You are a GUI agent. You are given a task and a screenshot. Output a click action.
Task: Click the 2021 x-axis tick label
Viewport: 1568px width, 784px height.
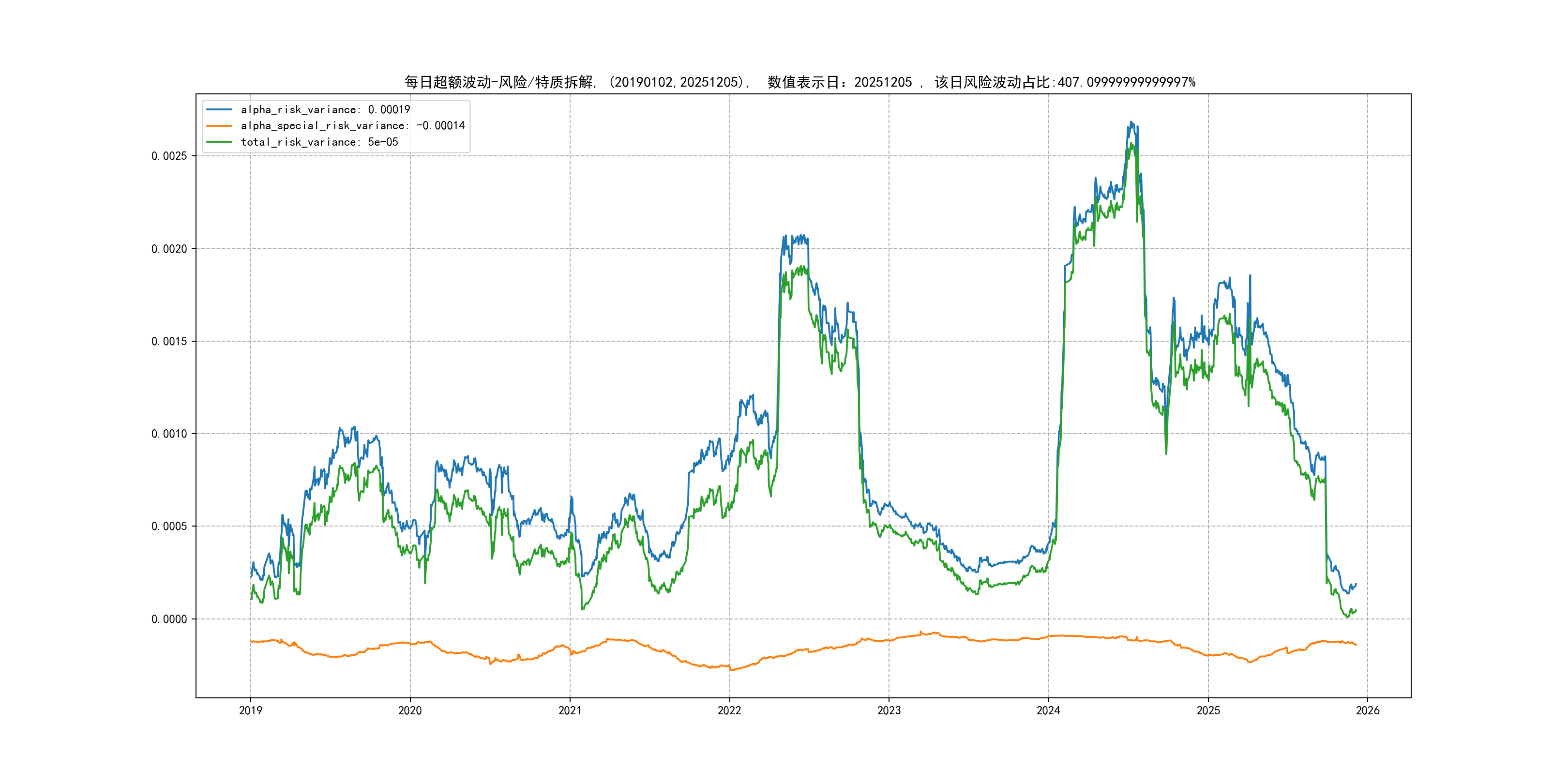(570, 710)
